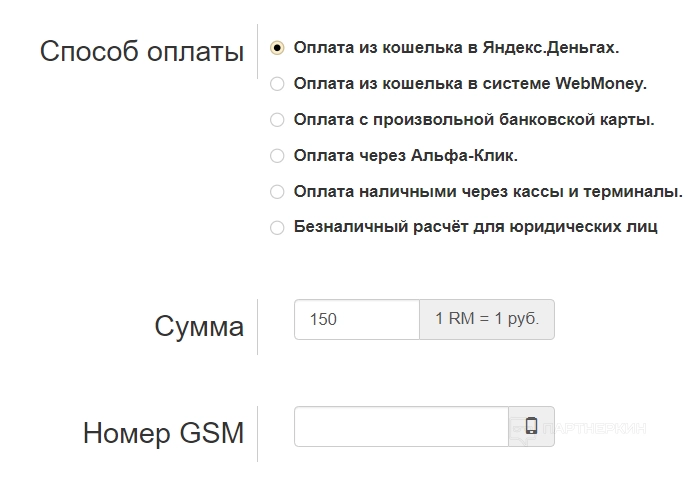
Task: Select the bank card payment radio button
Action: pyautogui.click(x=277, y=120)
